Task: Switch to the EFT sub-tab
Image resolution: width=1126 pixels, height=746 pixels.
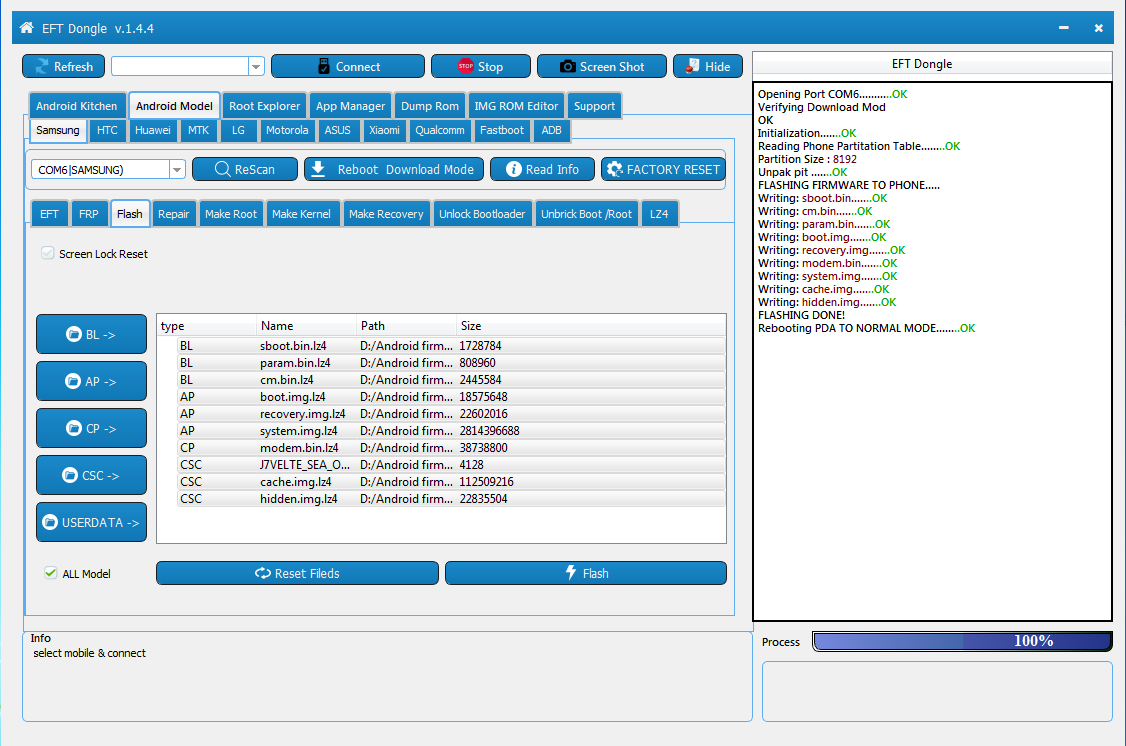Action: click(x=50, y=214)
